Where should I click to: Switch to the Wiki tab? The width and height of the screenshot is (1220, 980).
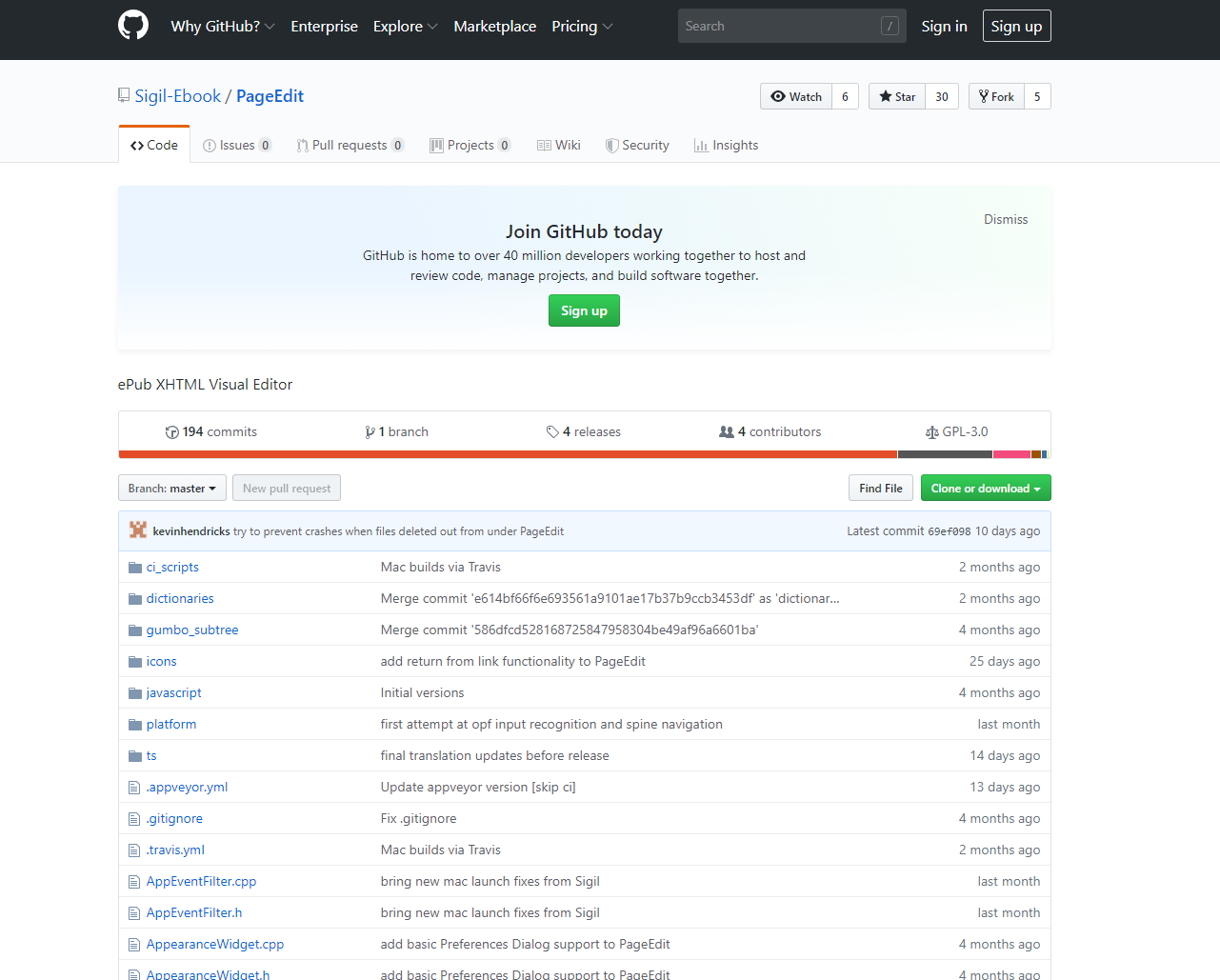coord(559,145)
